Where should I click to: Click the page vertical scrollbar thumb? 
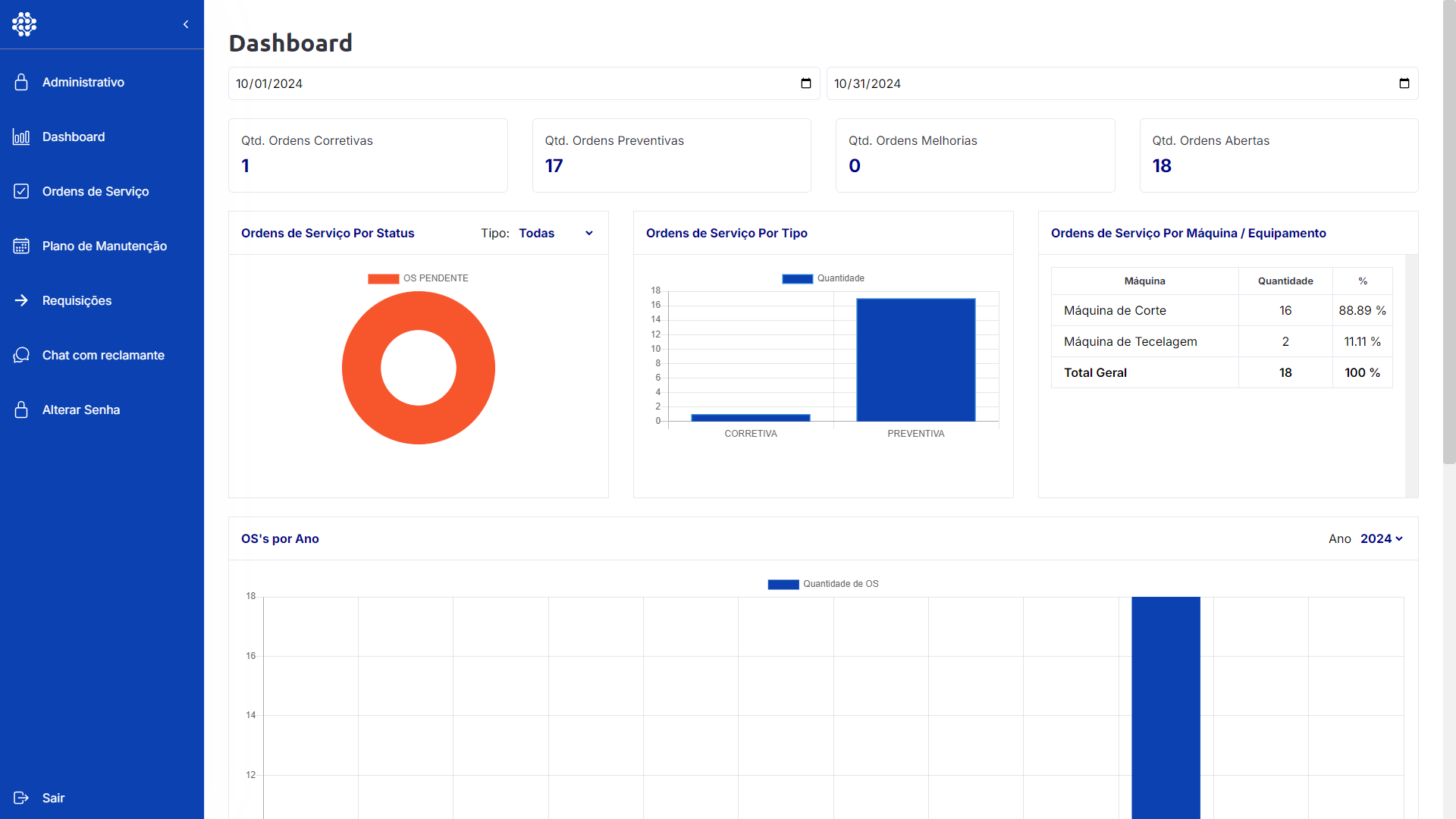tap(1449, 232)
